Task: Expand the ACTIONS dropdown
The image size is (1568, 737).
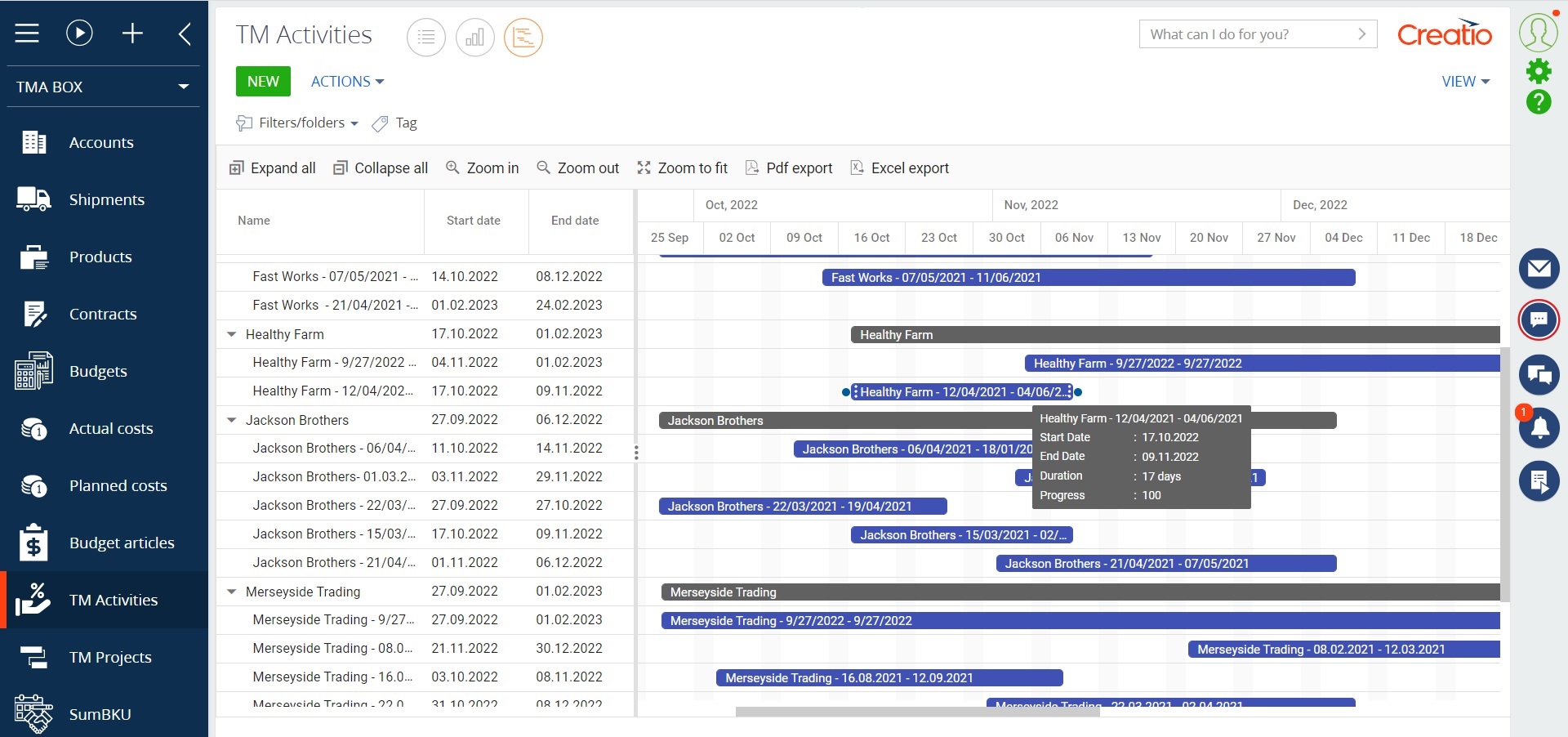Action: pos(346,81)
